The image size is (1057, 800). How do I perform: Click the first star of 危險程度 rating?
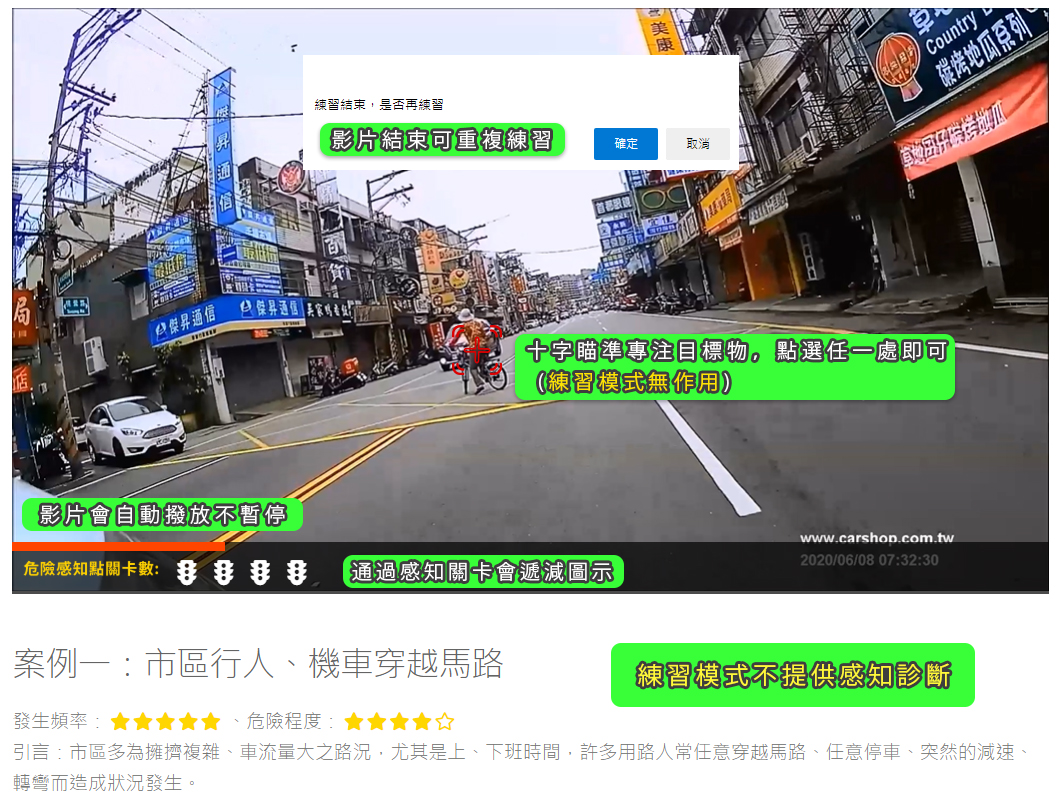tap(354, 721)
